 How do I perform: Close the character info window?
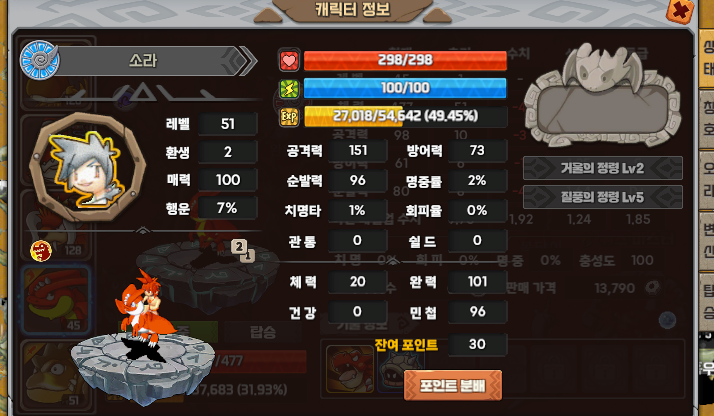click(680, 10)
